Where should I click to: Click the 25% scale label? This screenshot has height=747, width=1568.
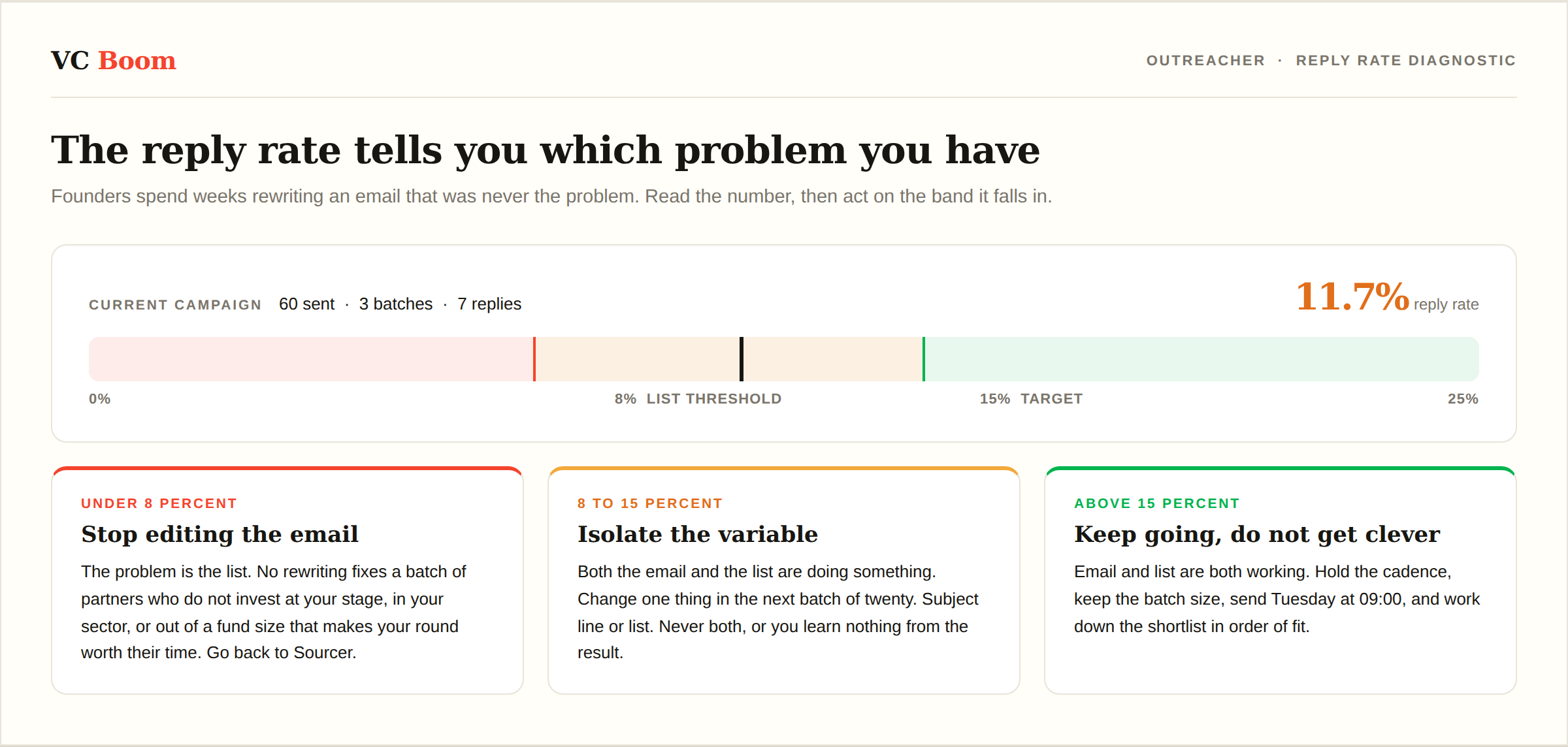coord(1463,399)
